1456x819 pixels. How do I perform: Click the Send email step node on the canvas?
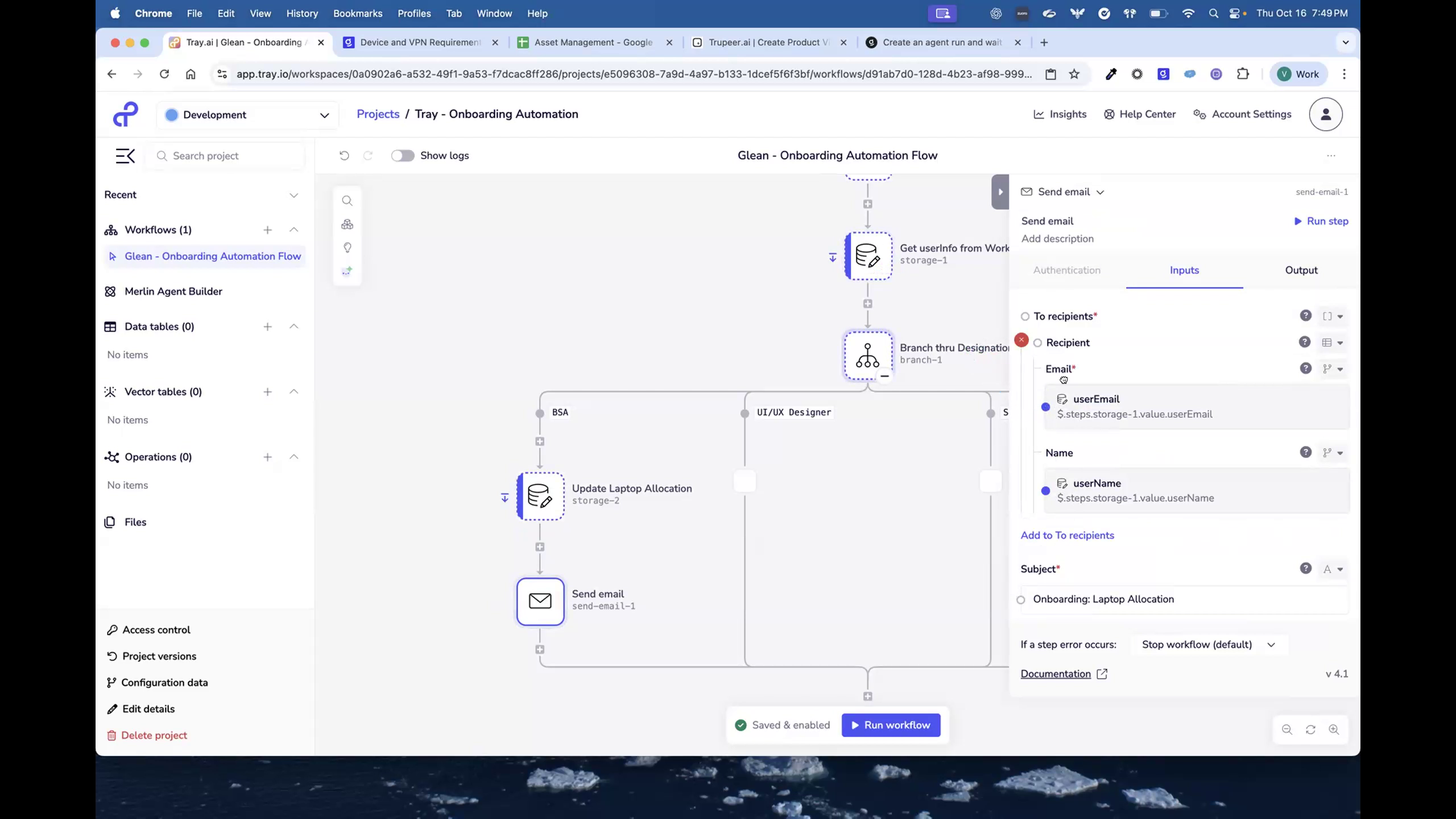tap(540, 601)
